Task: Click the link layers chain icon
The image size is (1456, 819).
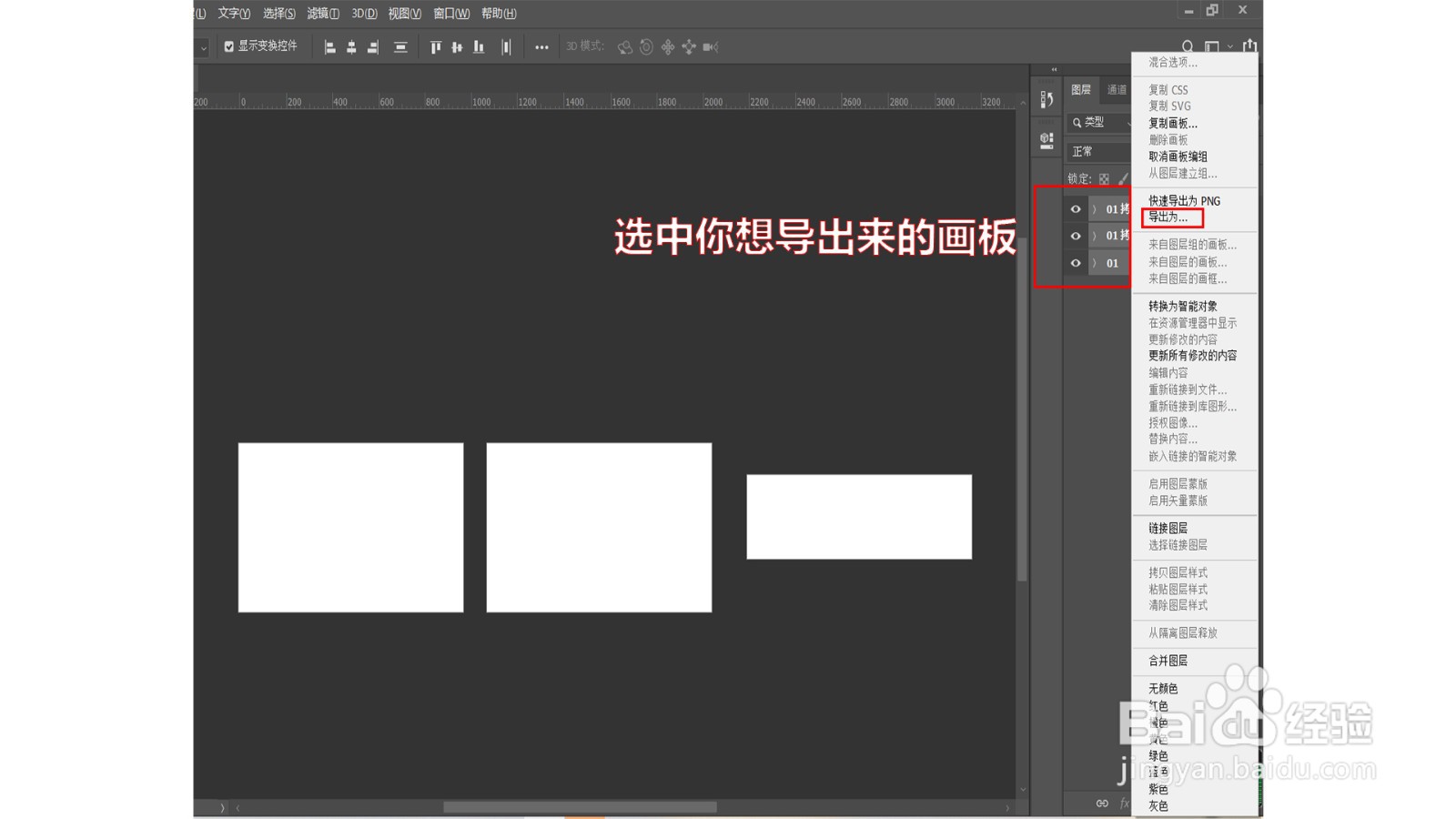Action: pos(1102,804)
